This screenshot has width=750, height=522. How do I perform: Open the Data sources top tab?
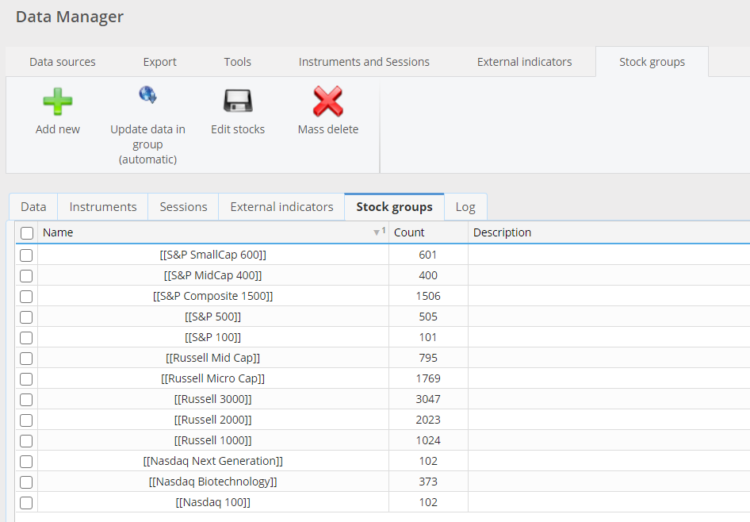[62, 62]
